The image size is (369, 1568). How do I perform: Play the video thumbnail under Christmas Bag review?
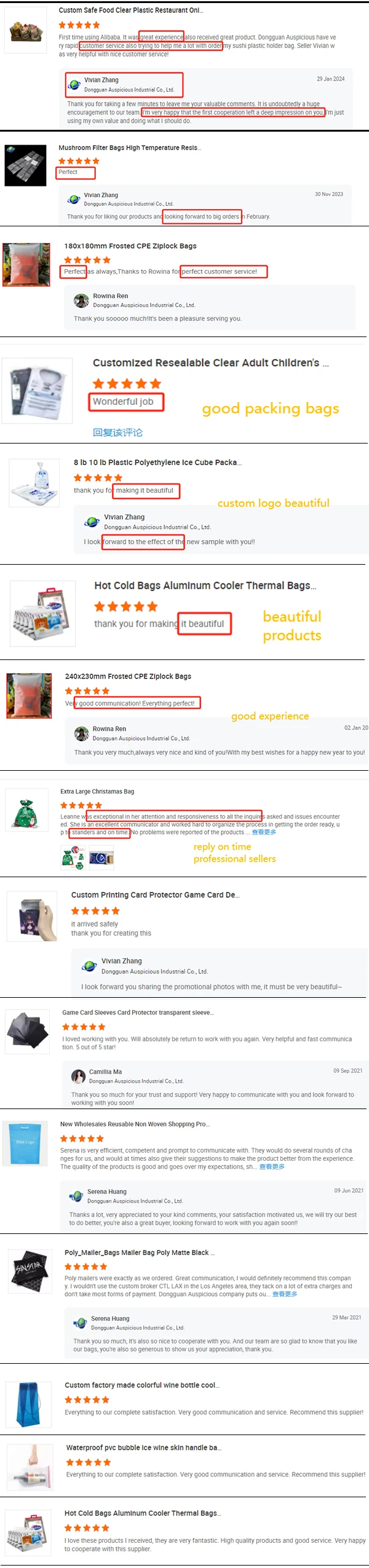101,858
